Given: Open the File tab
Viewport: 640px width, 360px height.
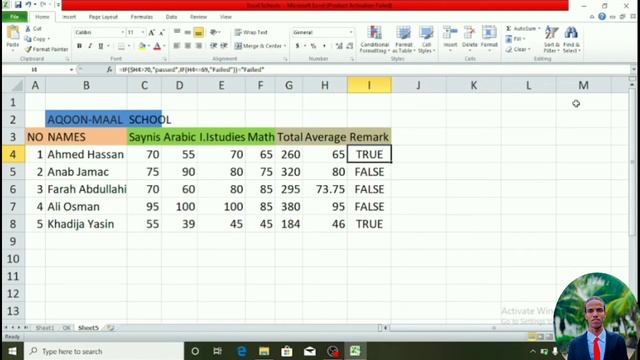Looking at the screenshot, I should tap(14, 17).
